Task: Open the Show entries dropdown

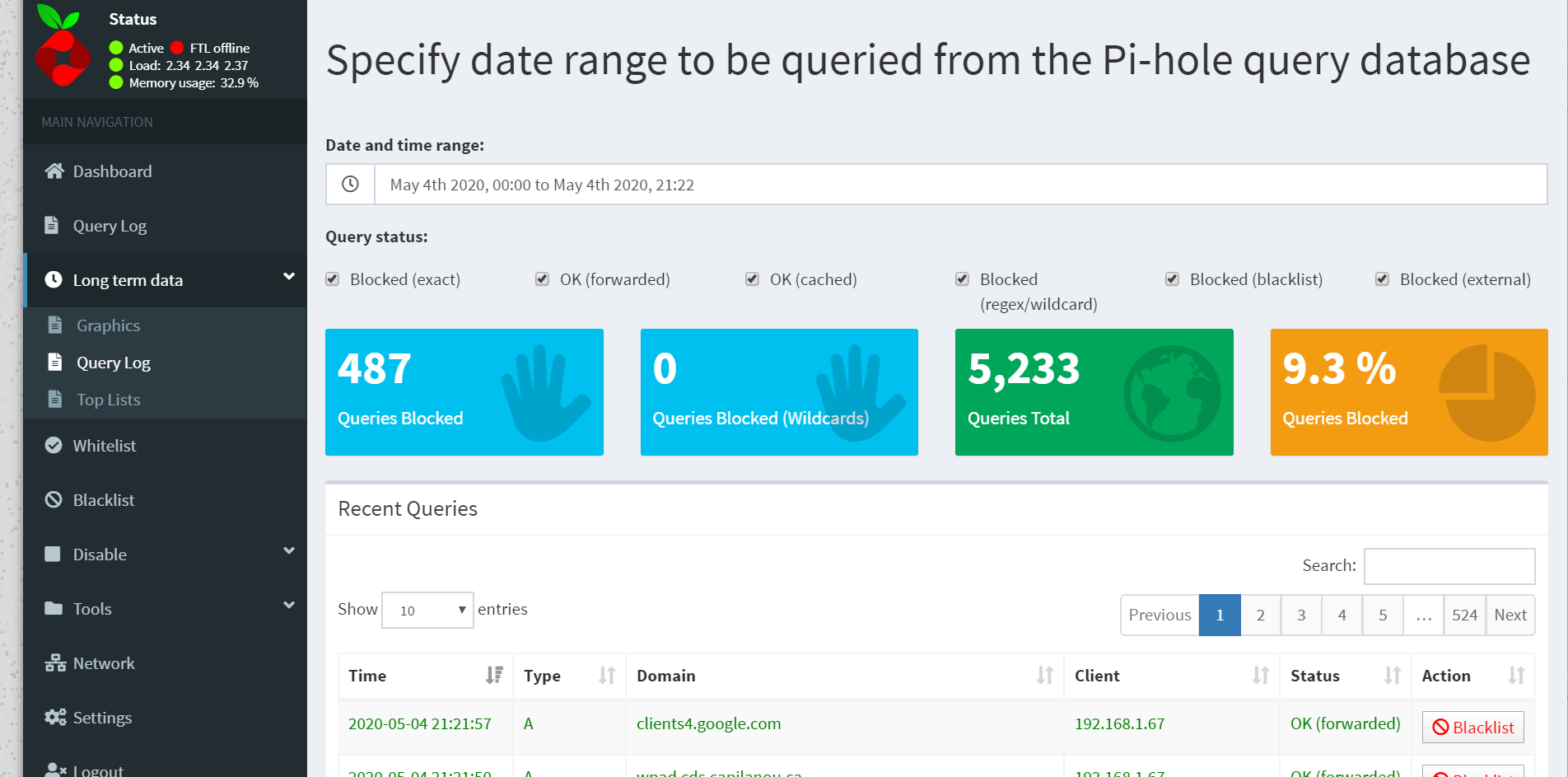Action: [x=427, y=610]
